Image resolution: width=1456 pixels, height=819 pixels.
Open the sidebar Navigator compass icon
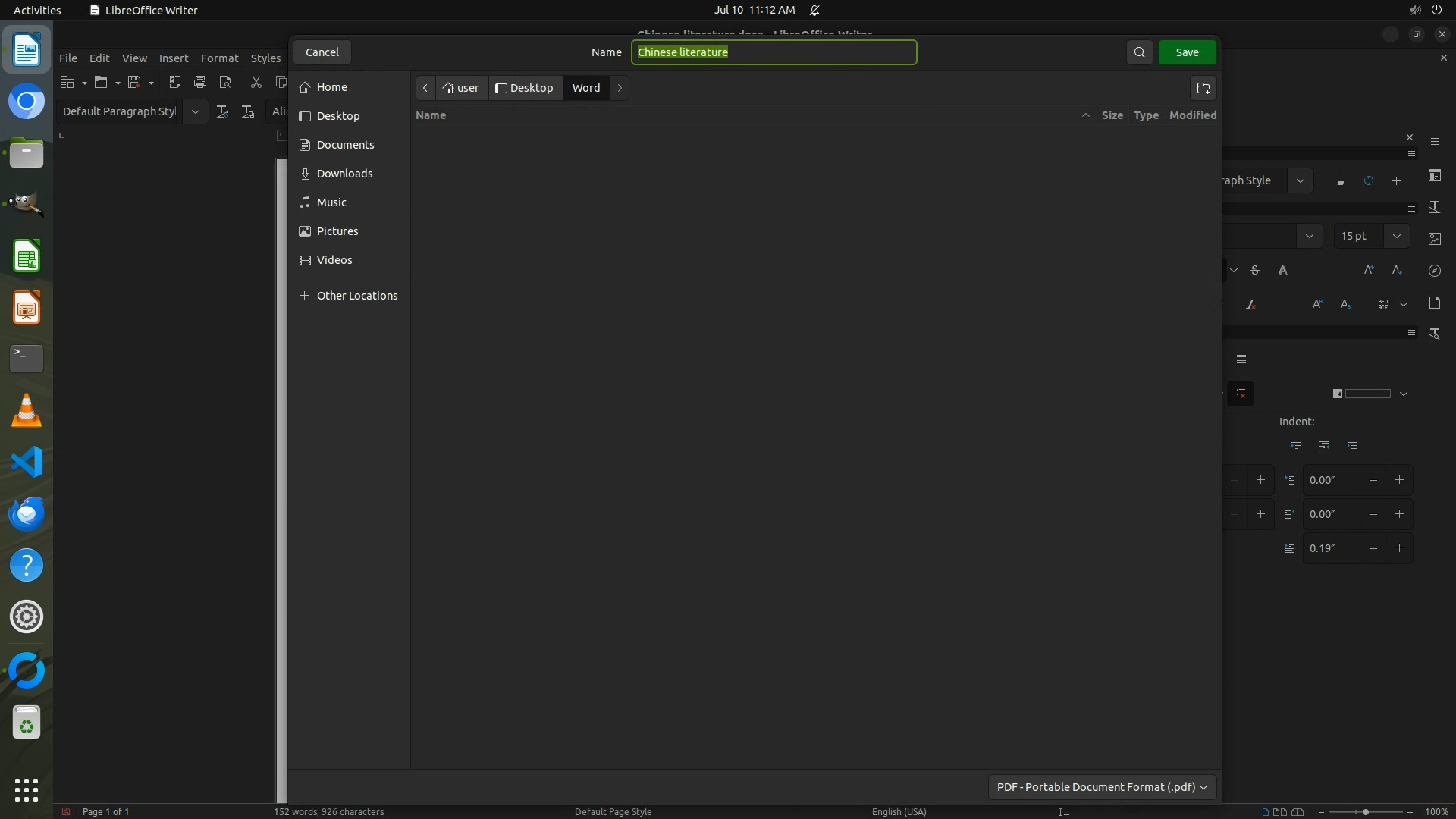[1435, 271]
